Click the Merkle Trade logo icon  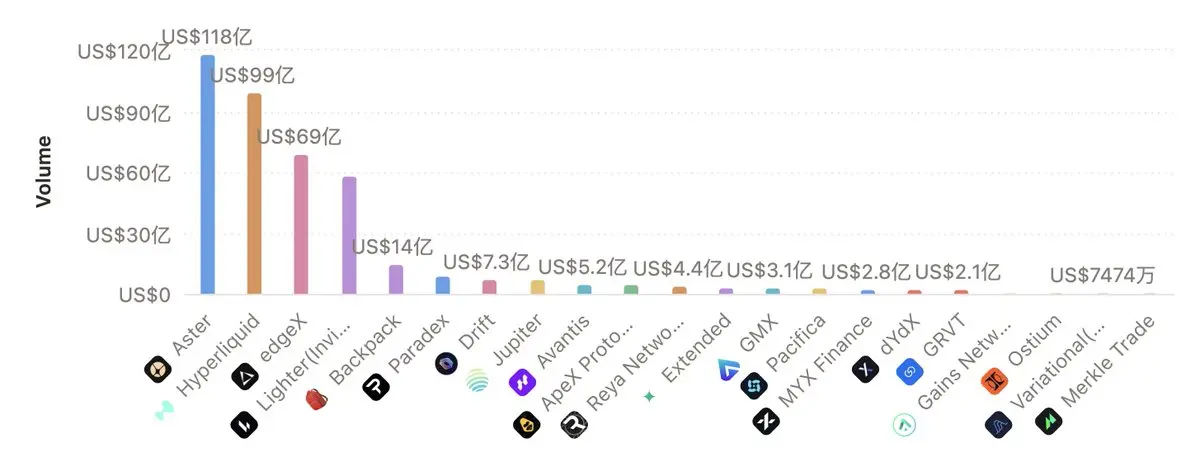point(1049,421)
